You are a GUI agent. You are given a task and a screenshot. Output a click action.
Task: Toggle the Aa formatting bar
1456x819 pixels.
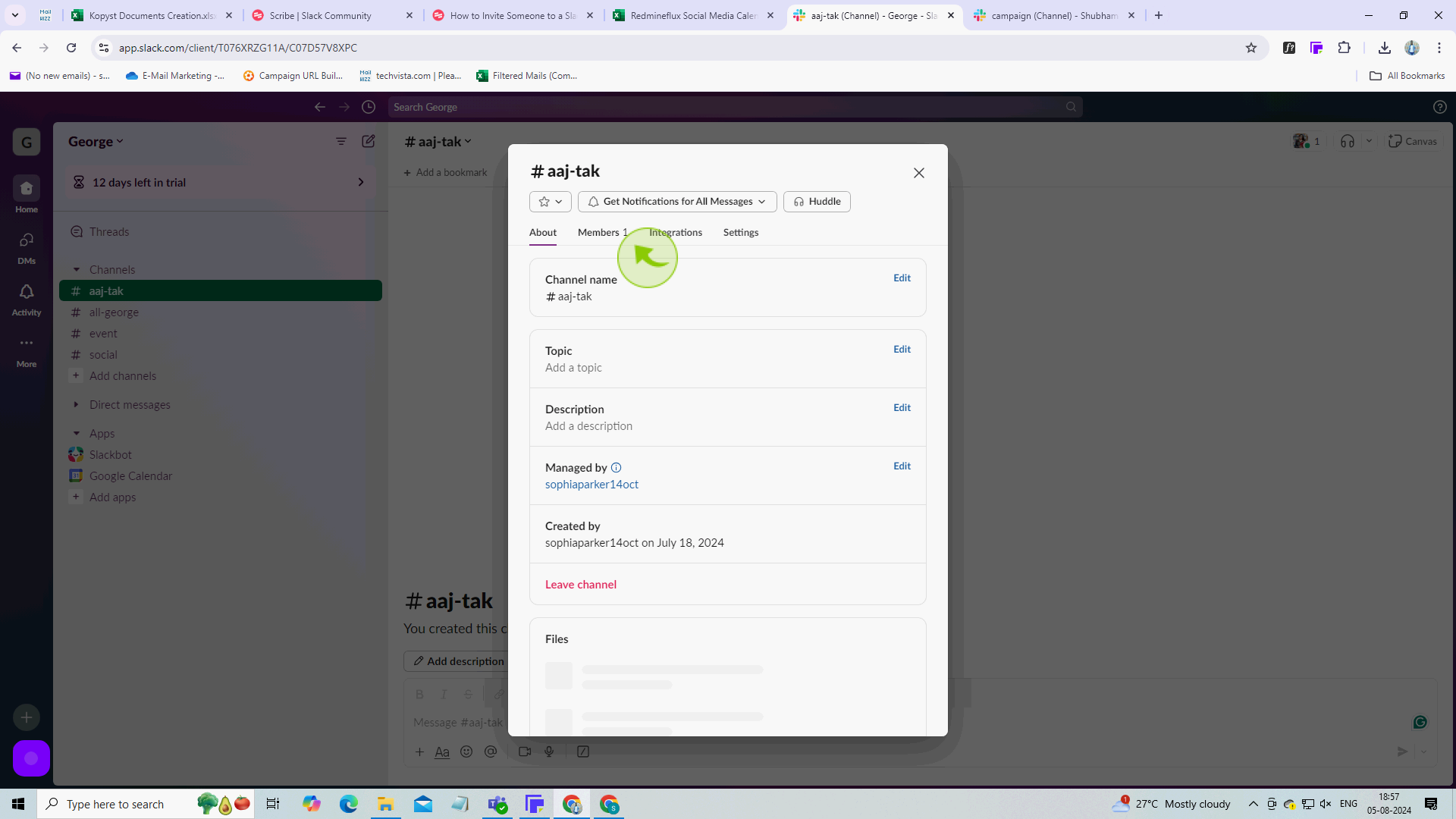[442, 752]
